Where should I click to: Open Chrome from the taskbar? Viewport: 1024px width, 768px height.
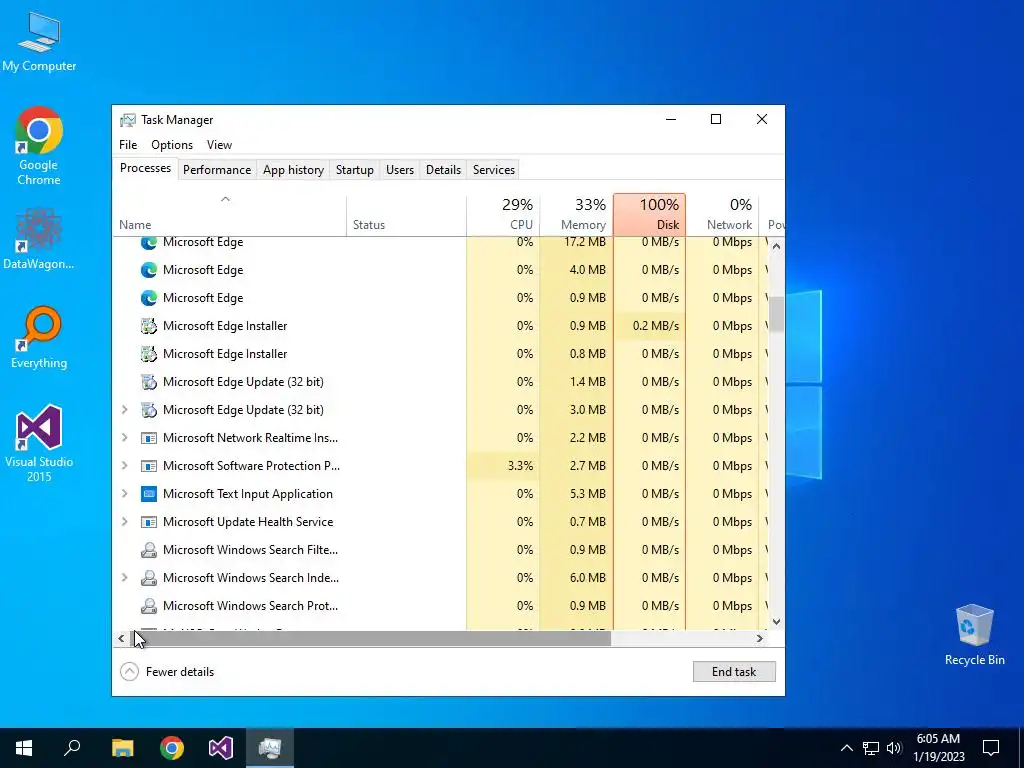click(172, 748)
